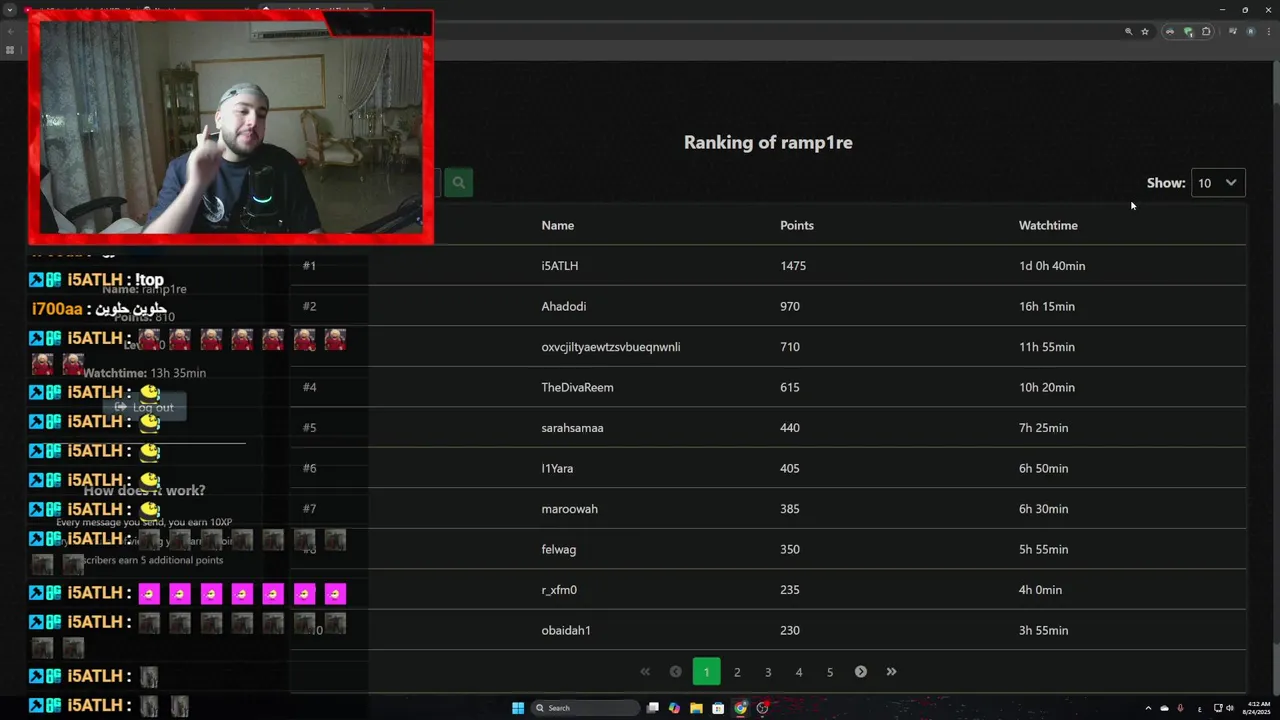Select the name r_xfm0 in the table

pos(559,590)
